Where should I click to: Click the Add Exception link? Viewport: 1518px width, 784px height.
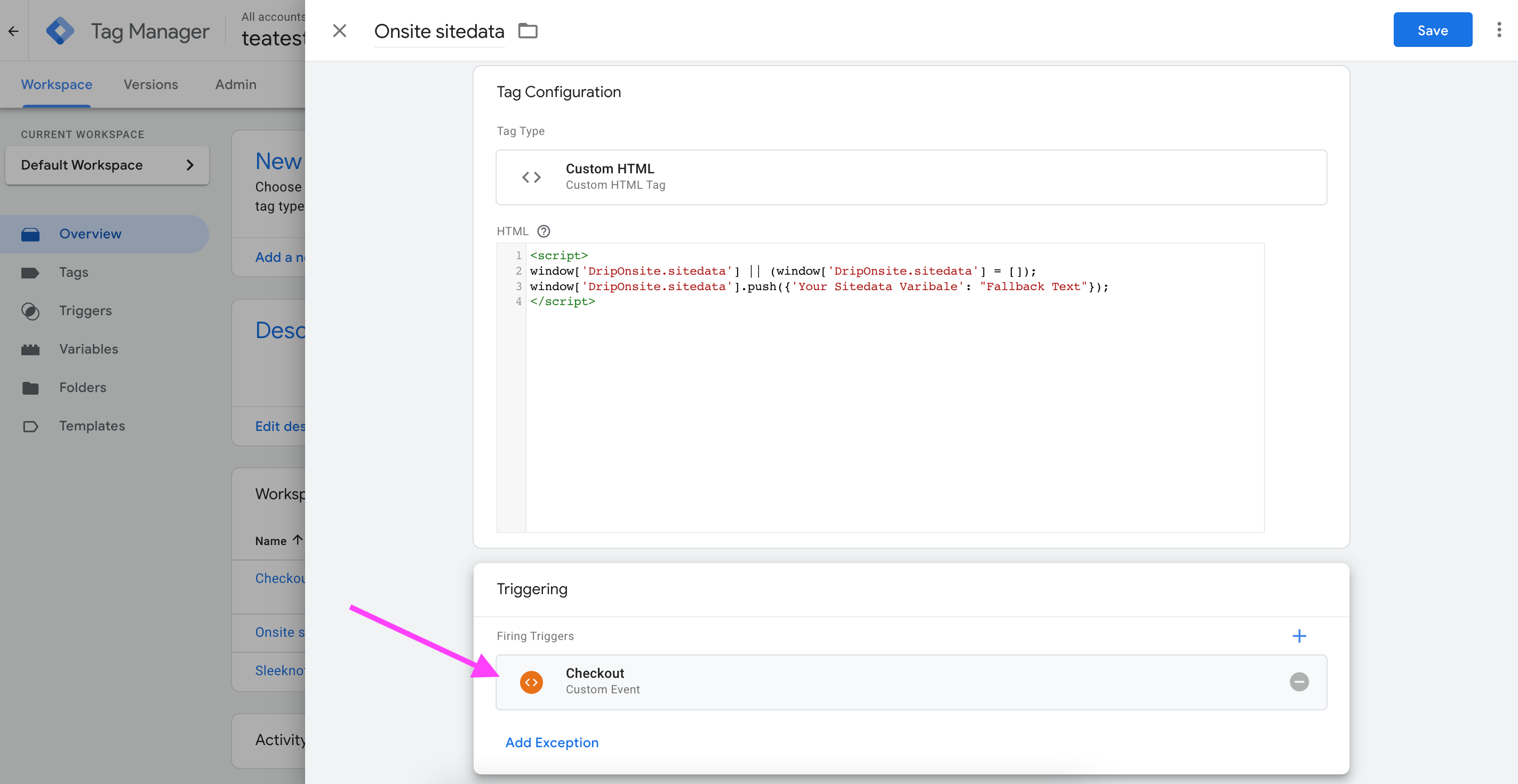pos(552,742)
